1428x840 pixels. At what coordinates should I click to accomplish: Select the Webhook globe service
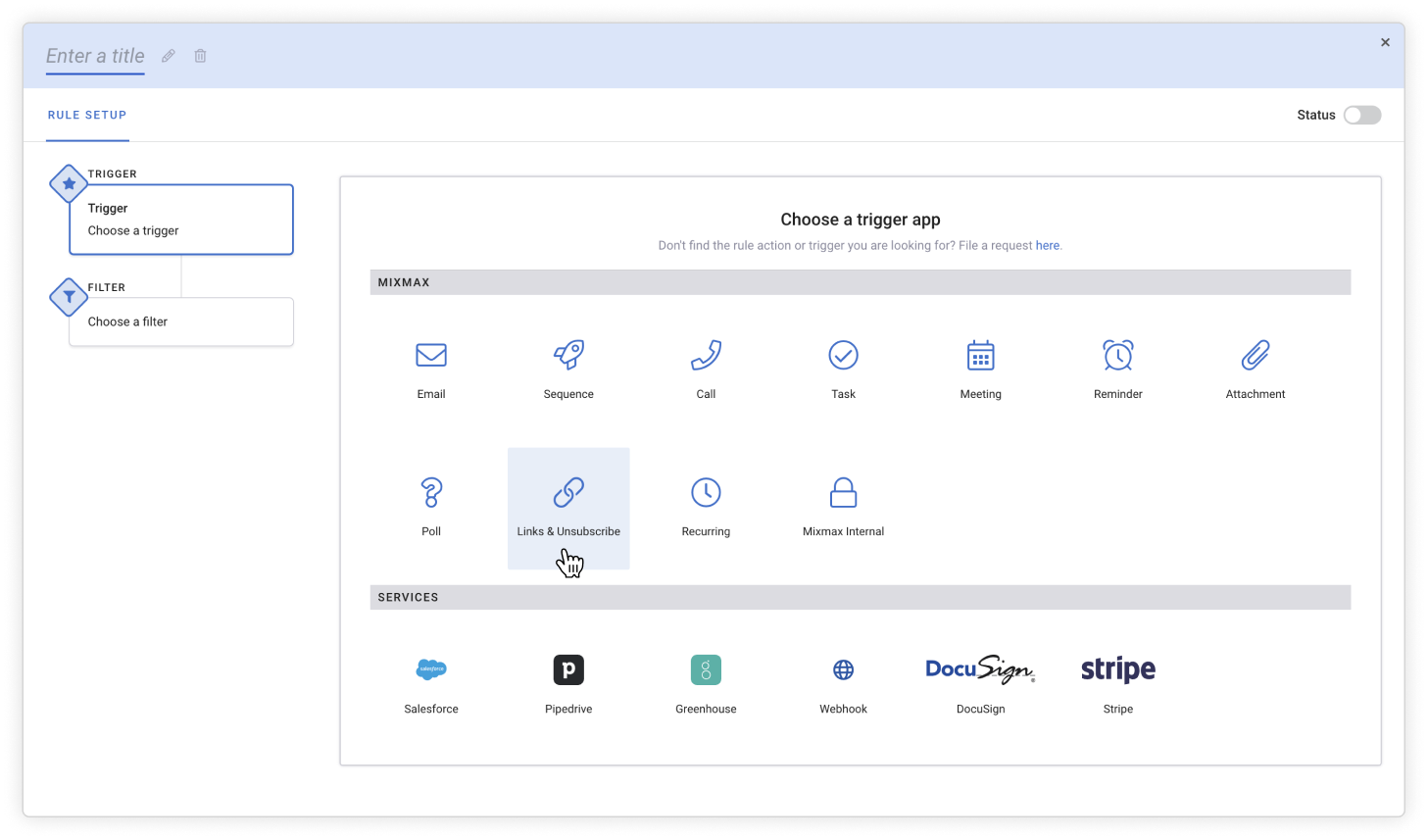843,669
